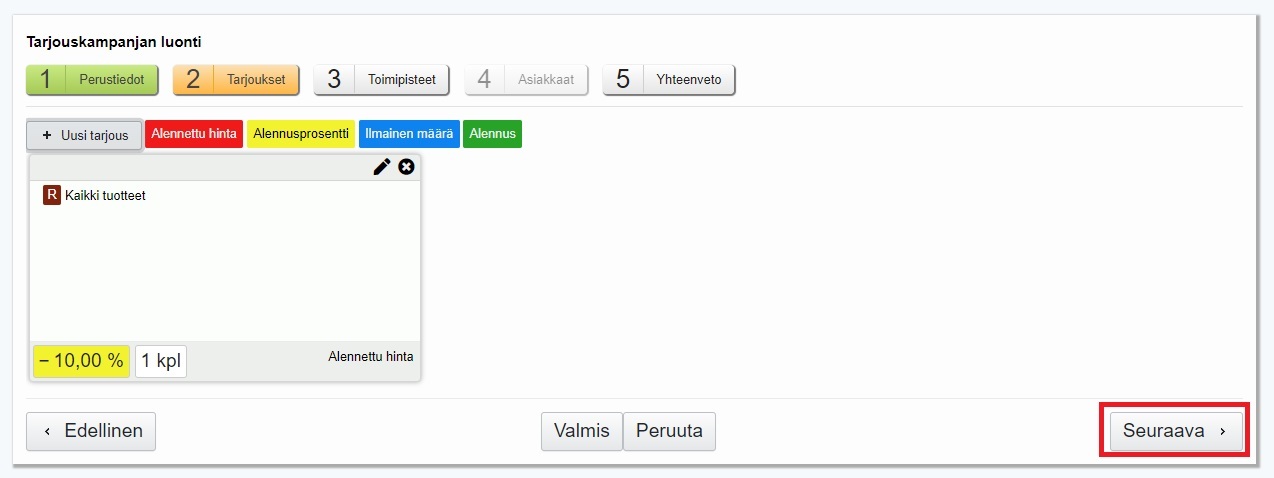The width and height of the screenshot is (1274, 478).
Task: Click the pencil edit icon on offer card
Action: [x=381, y=167]
